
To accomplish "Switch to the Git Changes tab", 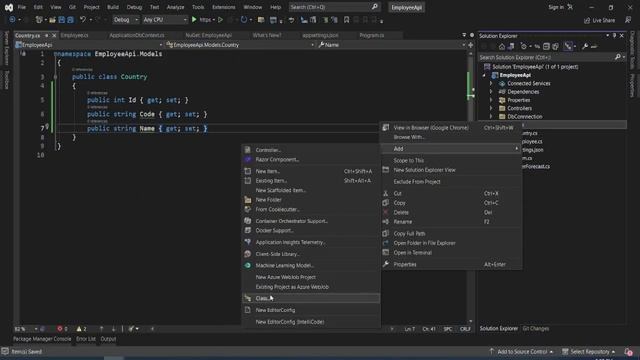I will pos(536,329).
